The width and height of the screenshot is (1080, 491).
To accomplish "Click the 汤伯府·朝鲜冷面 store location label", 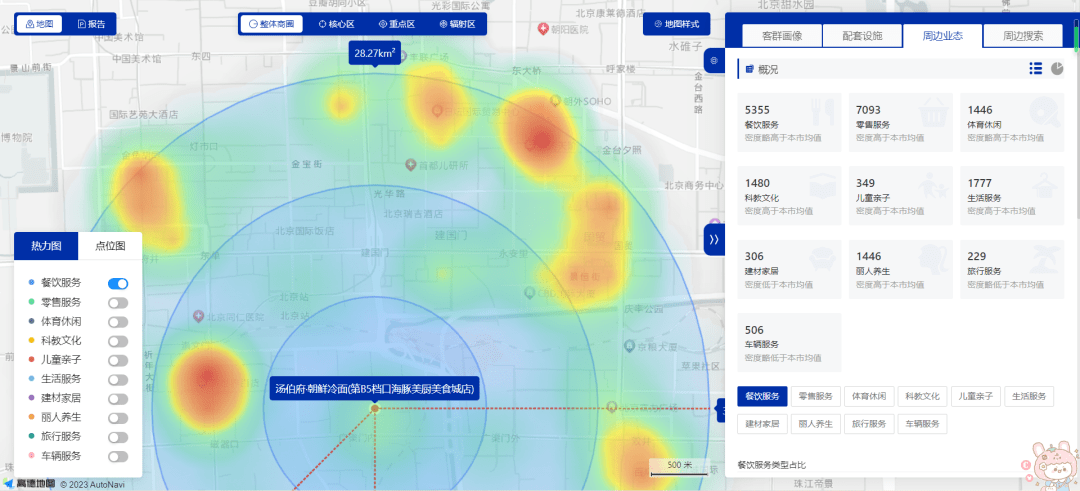I will [374, 388].
